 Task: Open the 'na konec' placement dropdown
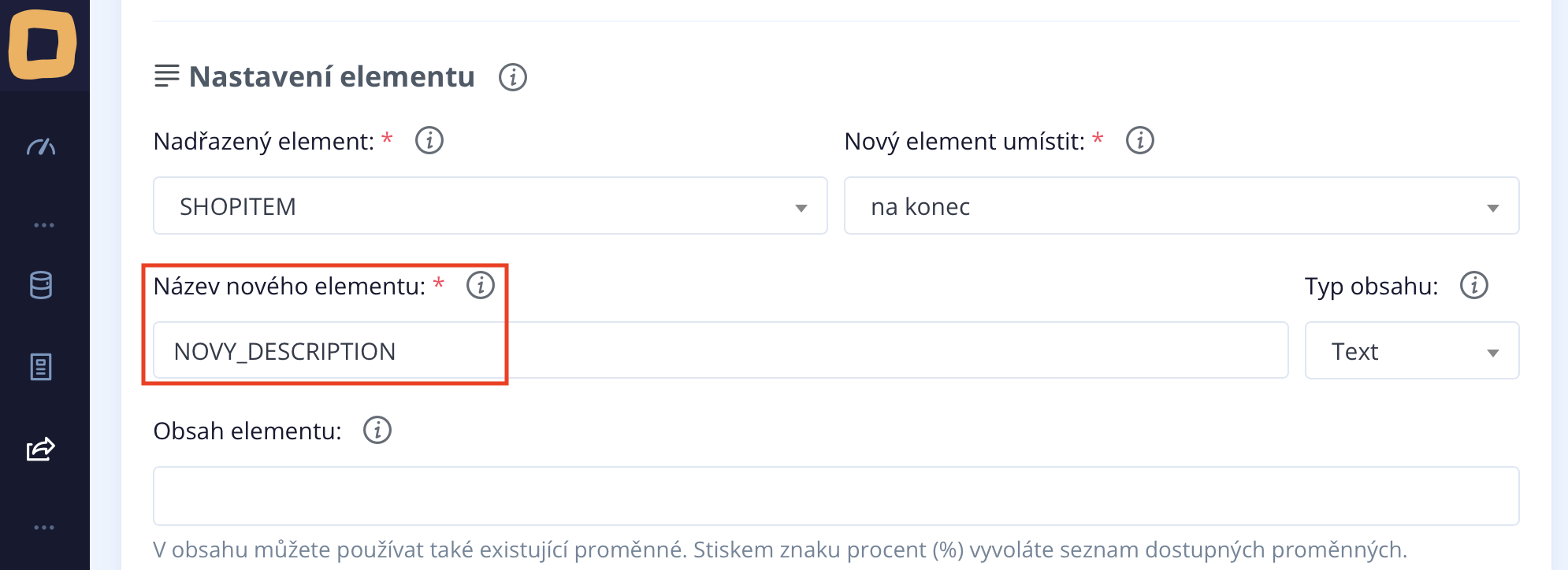1181,206
